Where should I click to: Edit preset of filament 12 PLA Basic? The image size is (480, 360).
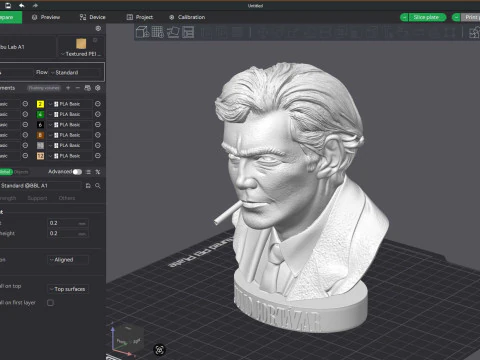click(x=98, y=156)
